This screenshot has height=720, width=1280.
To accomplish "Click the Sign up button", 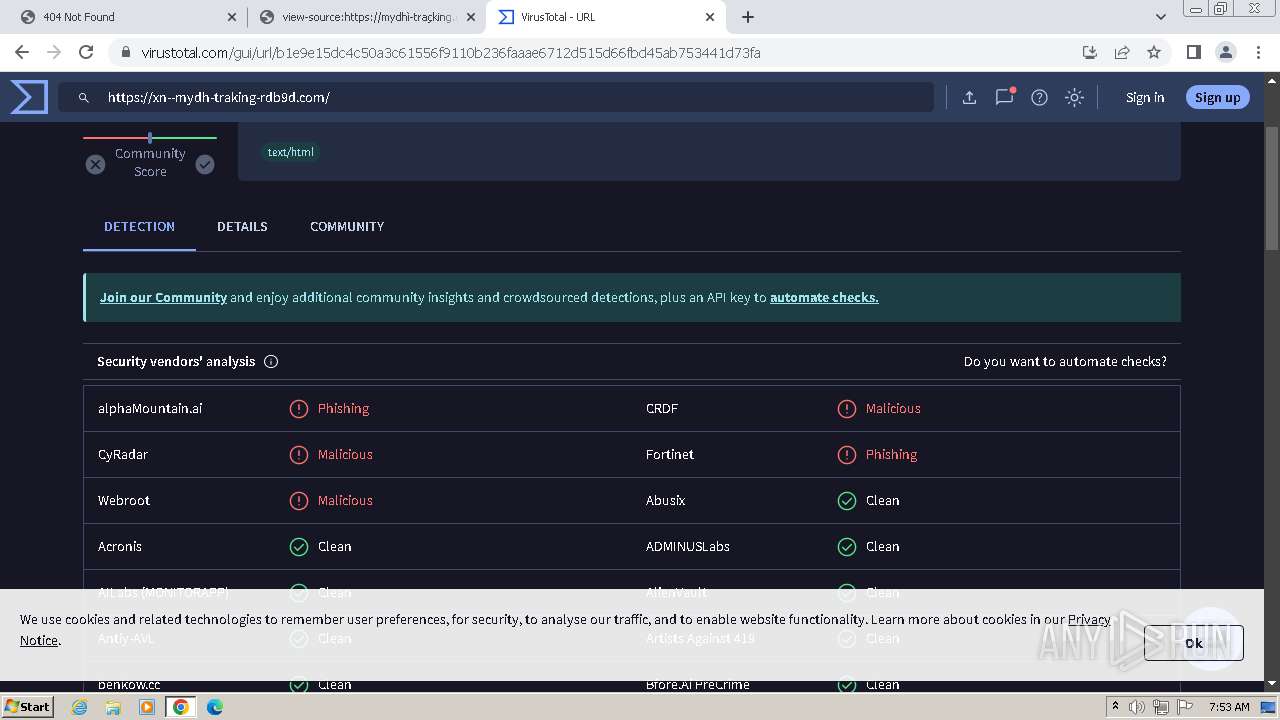I will point(1217,97).
